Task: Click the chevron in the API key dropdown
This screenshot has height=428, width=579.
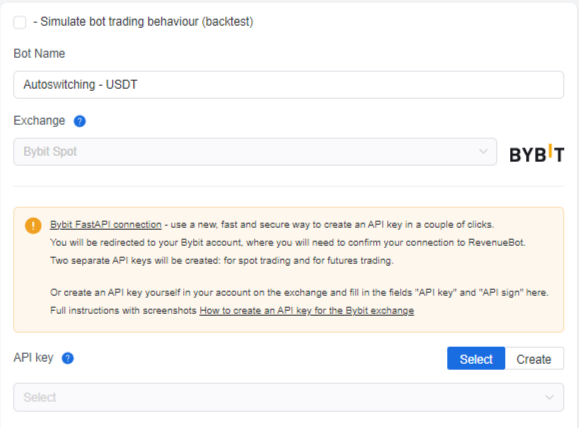Action: pos(549,397)
